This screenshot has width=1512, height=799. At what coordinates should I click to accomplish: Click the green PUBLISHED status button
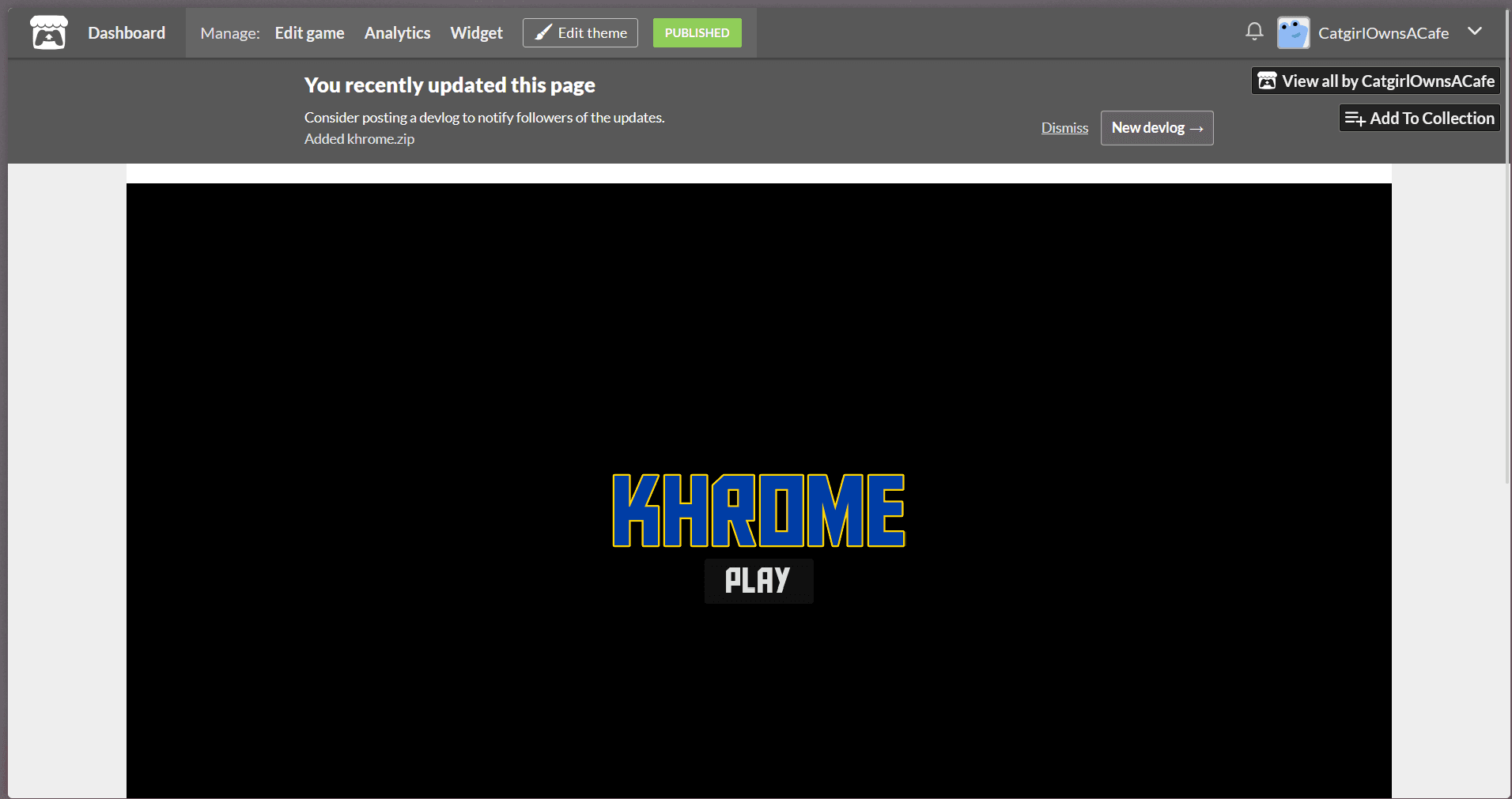pyautogui.click(x=697, y=33)
